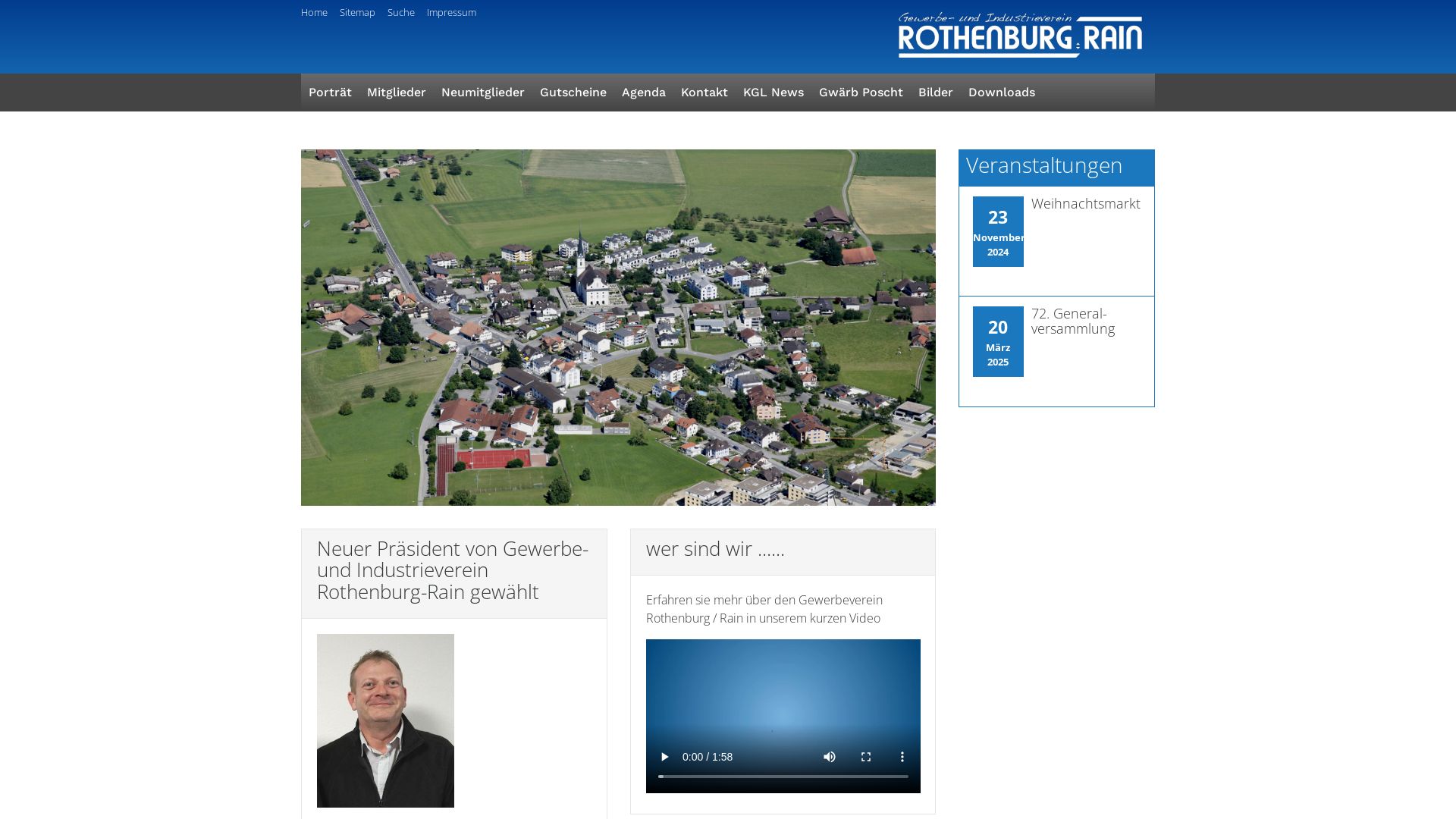Open the Weihnachtsmarkt event
This screenshot has height=819, width=1456.
click(x=1086, y=204)
